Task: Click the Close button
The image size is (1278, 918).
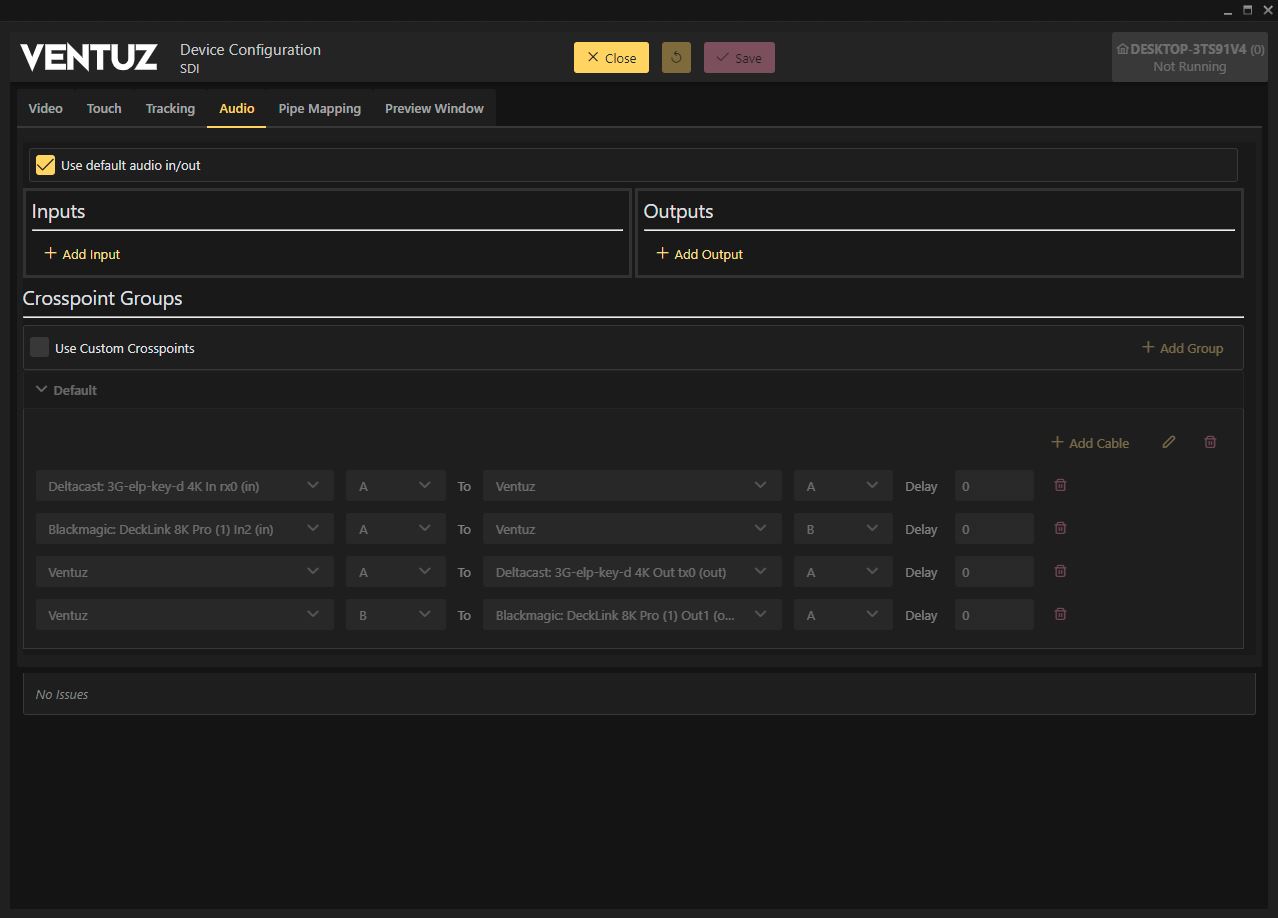Action: 611,58
